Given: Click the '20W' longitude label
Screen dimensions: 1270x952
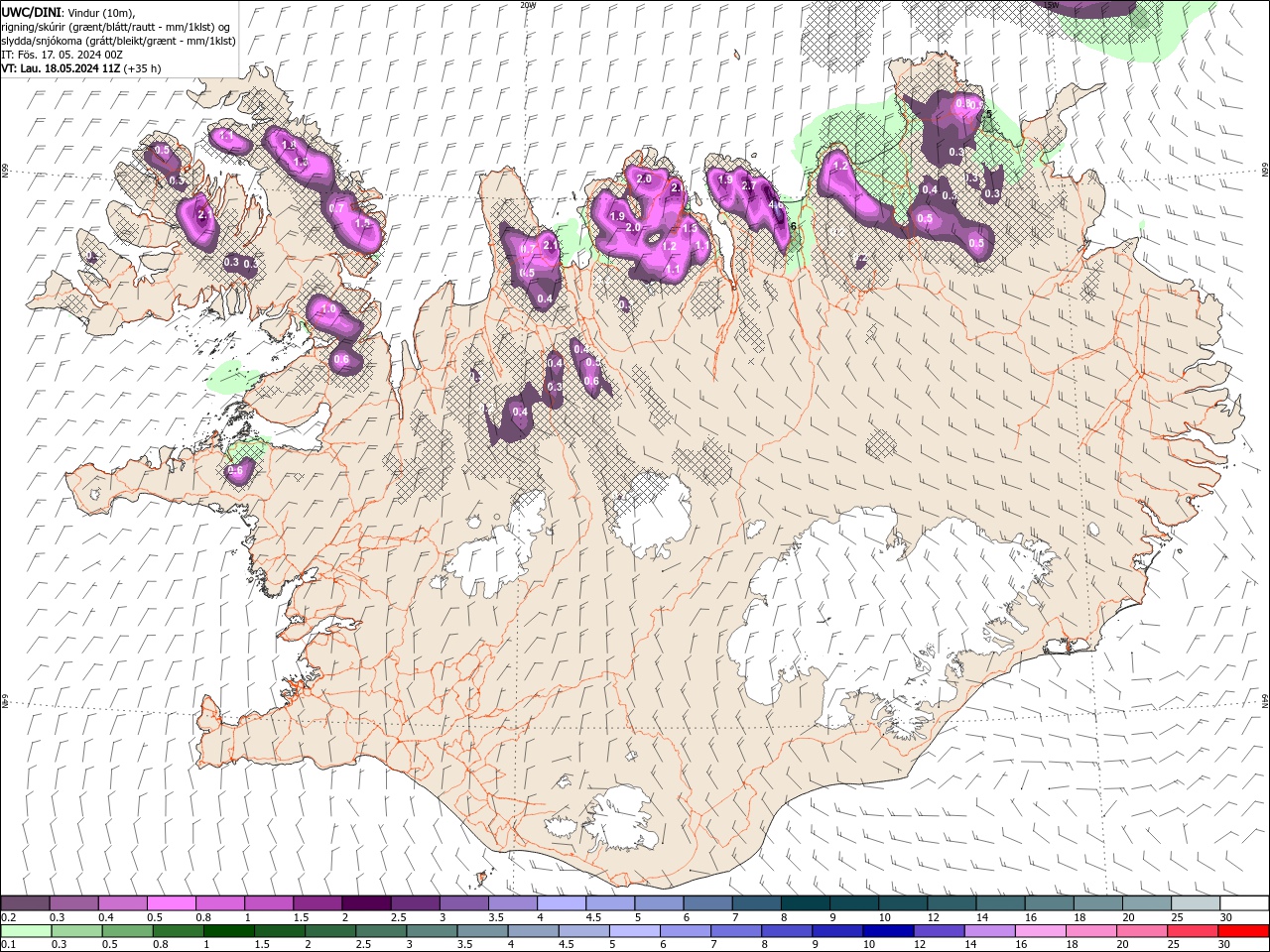Looking at the screenshot, I should 528,5.
